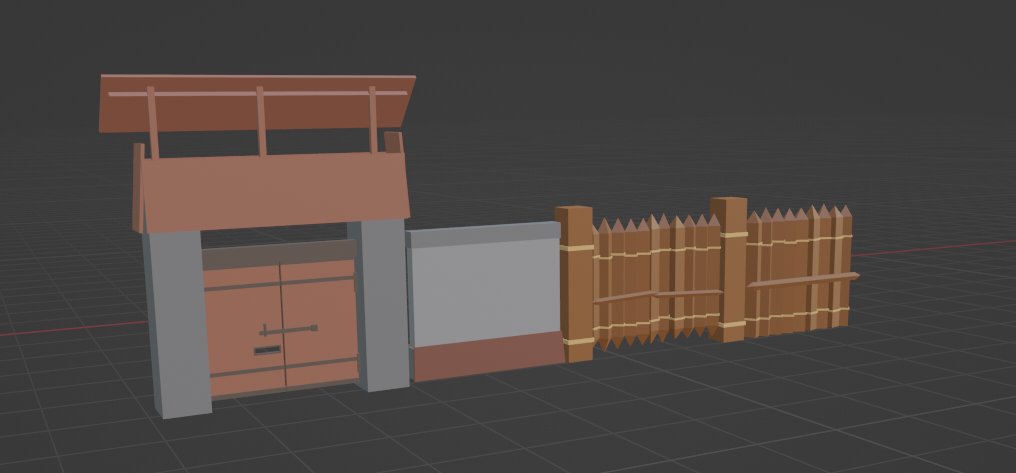Select the brown base strip of the gray wall
The image size is (1016, 473).
489,356
